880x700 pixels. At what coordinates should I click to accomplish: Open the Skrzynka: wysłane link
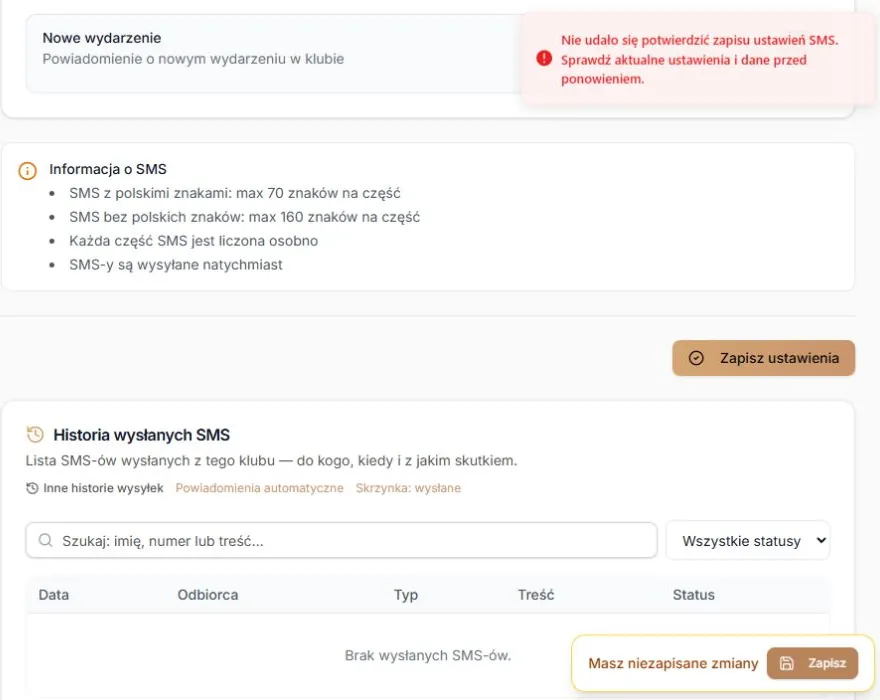pos(408,488)
